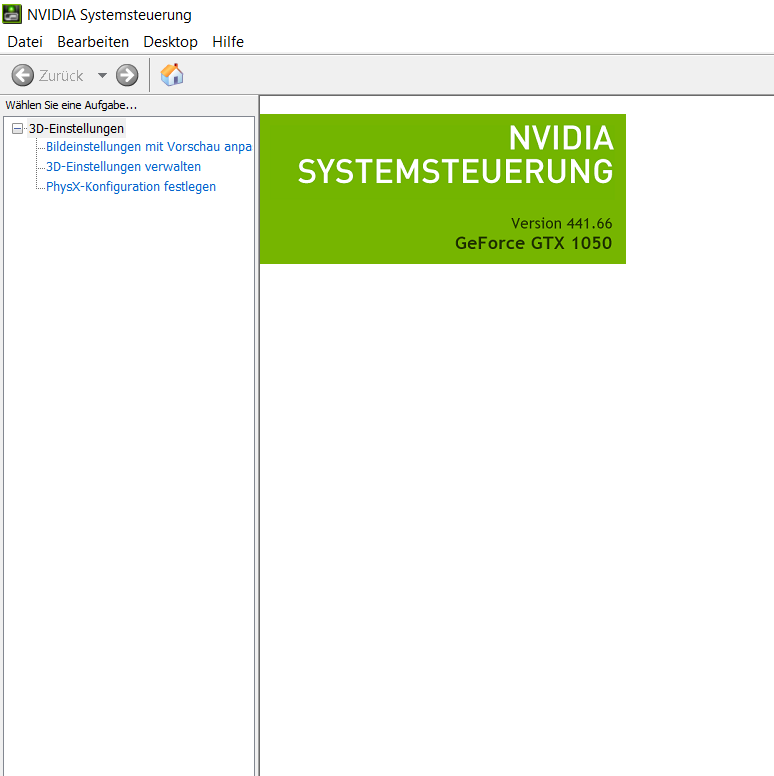The width and height of the screenshot is (774, 776).
Task: Select the 3D-Einstellungen tree item
Action: [76, 129]
